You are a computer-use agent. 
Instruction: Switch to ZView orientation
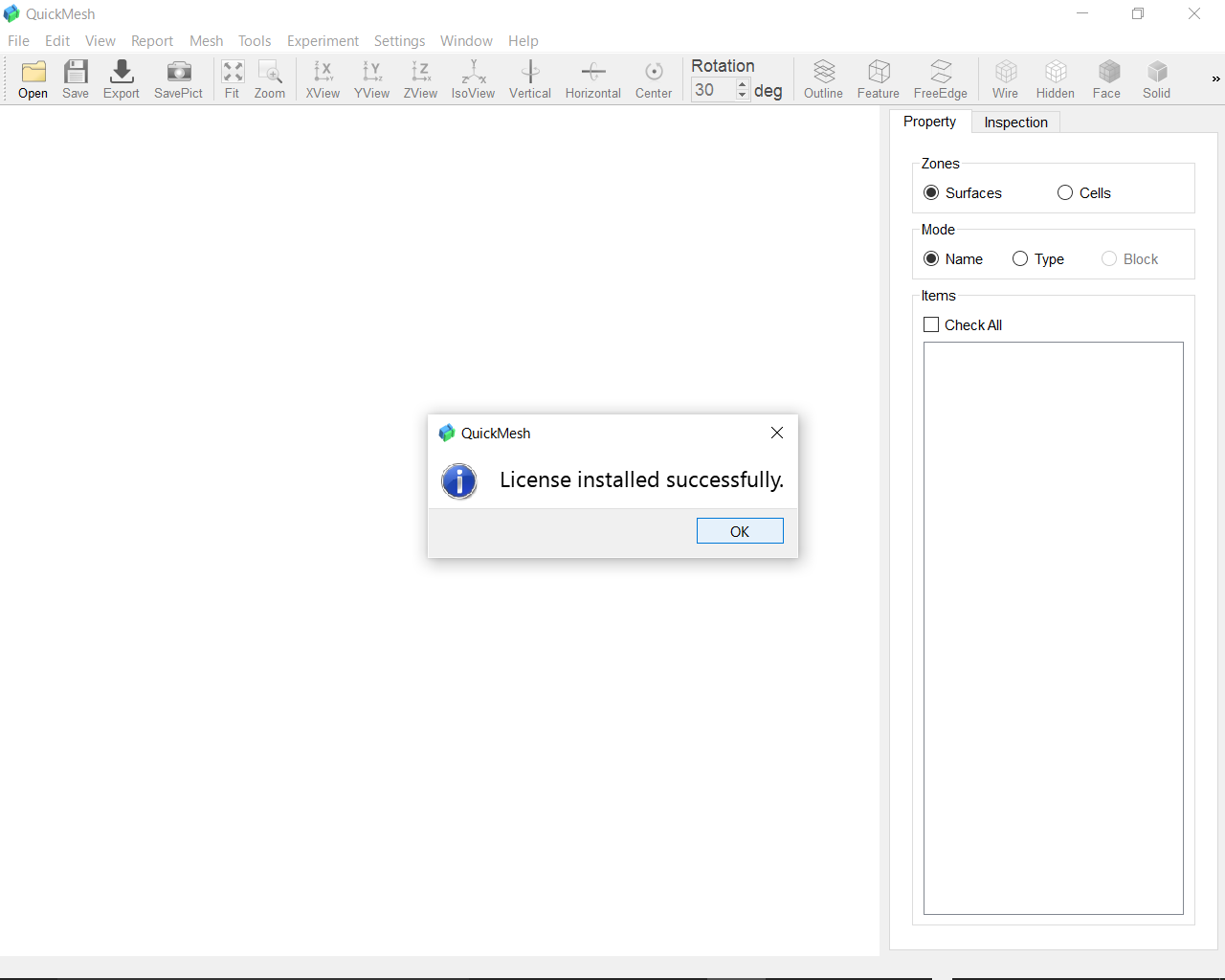point(421,78)
